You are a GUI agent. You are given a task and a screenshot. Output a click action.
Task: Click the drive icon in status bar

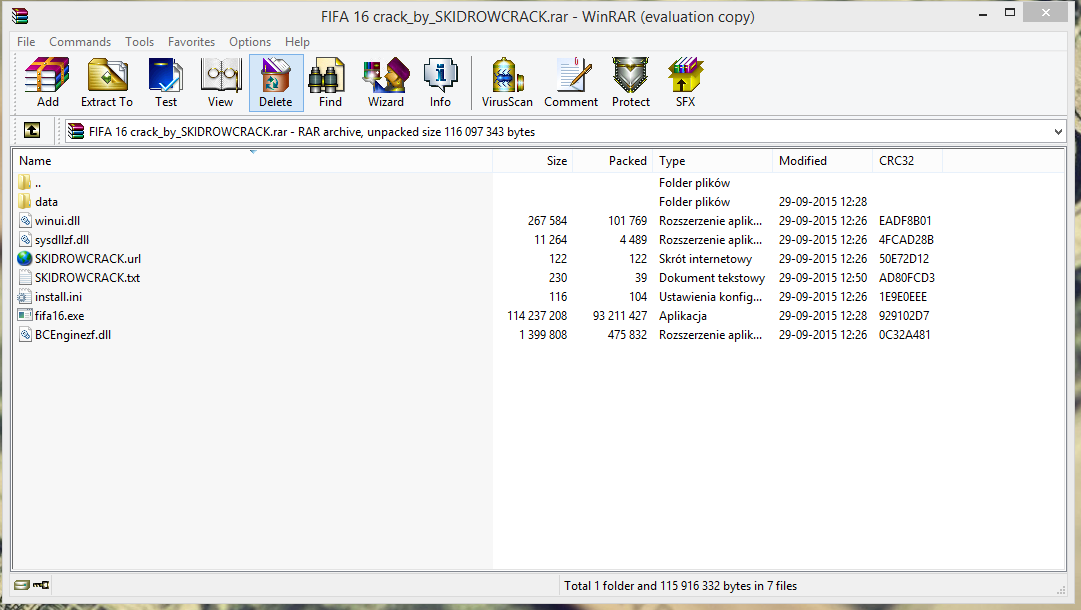pos(21,585)
